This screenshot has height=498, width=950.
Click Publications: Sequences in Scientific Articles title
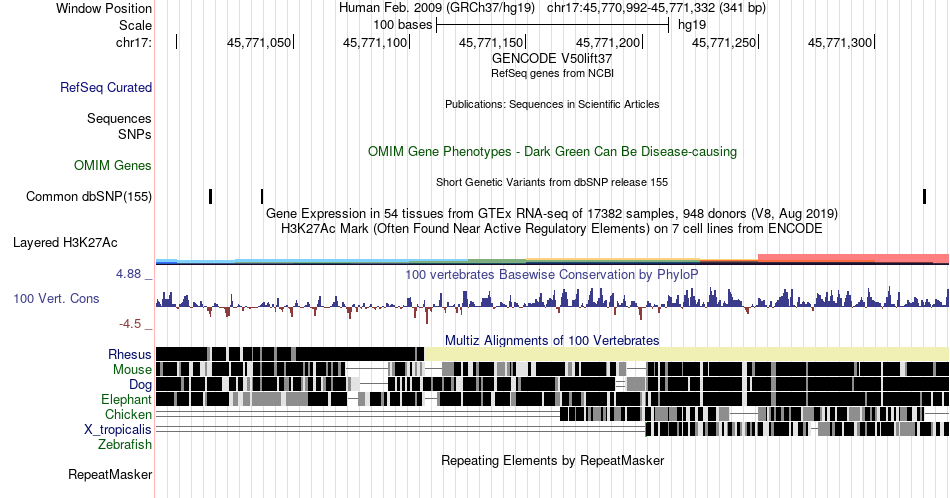point(552,104)
